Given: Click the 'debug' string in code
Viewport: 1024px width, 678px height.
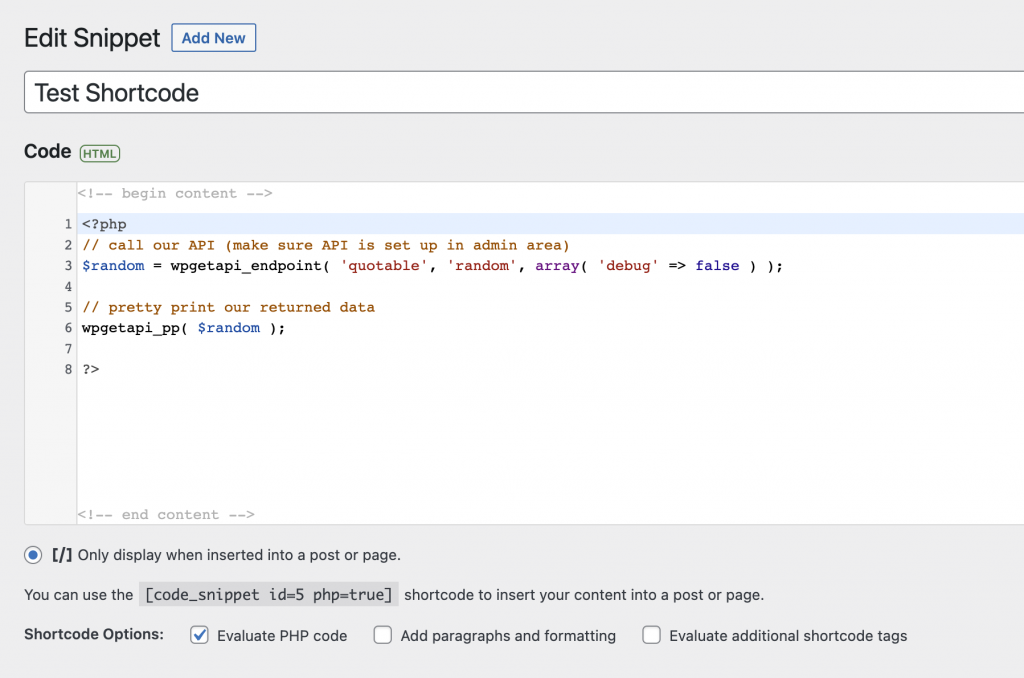Looking at the screenshot, I should tap(628, 266).
